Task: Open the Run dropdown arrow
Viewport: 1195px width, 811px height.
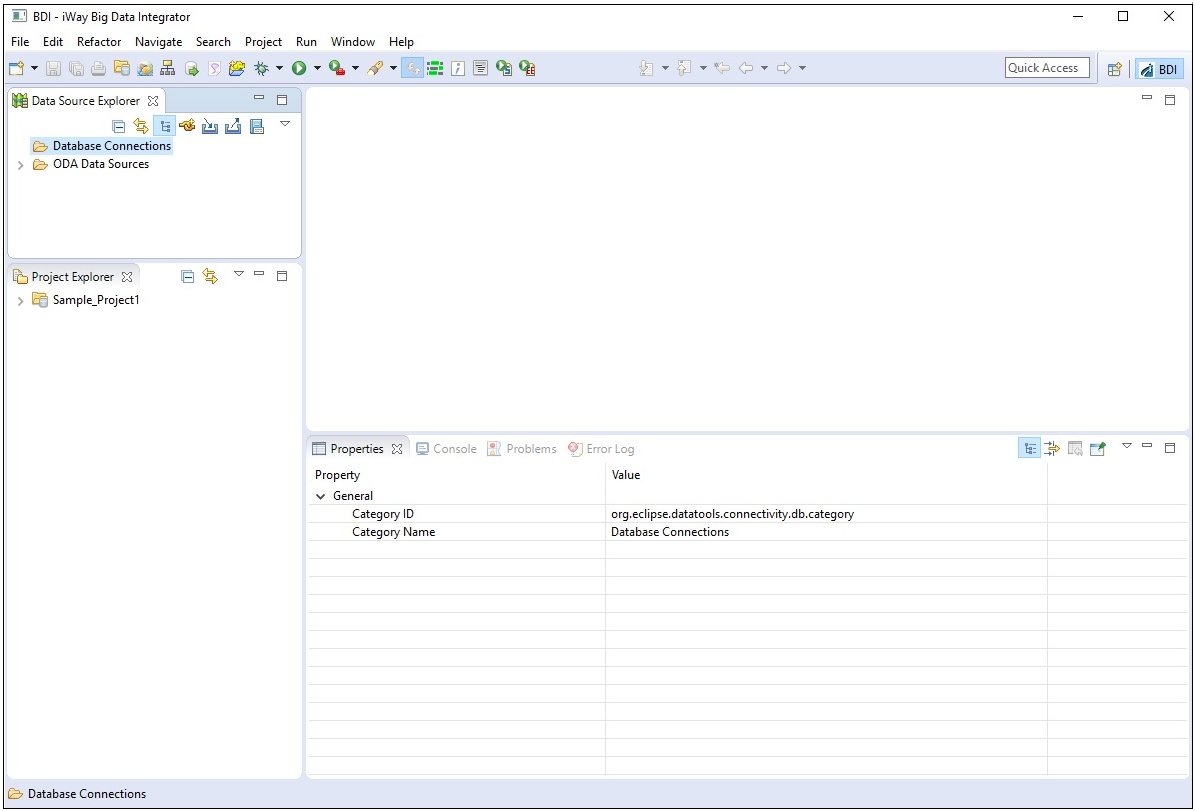Action: (317, 69)
